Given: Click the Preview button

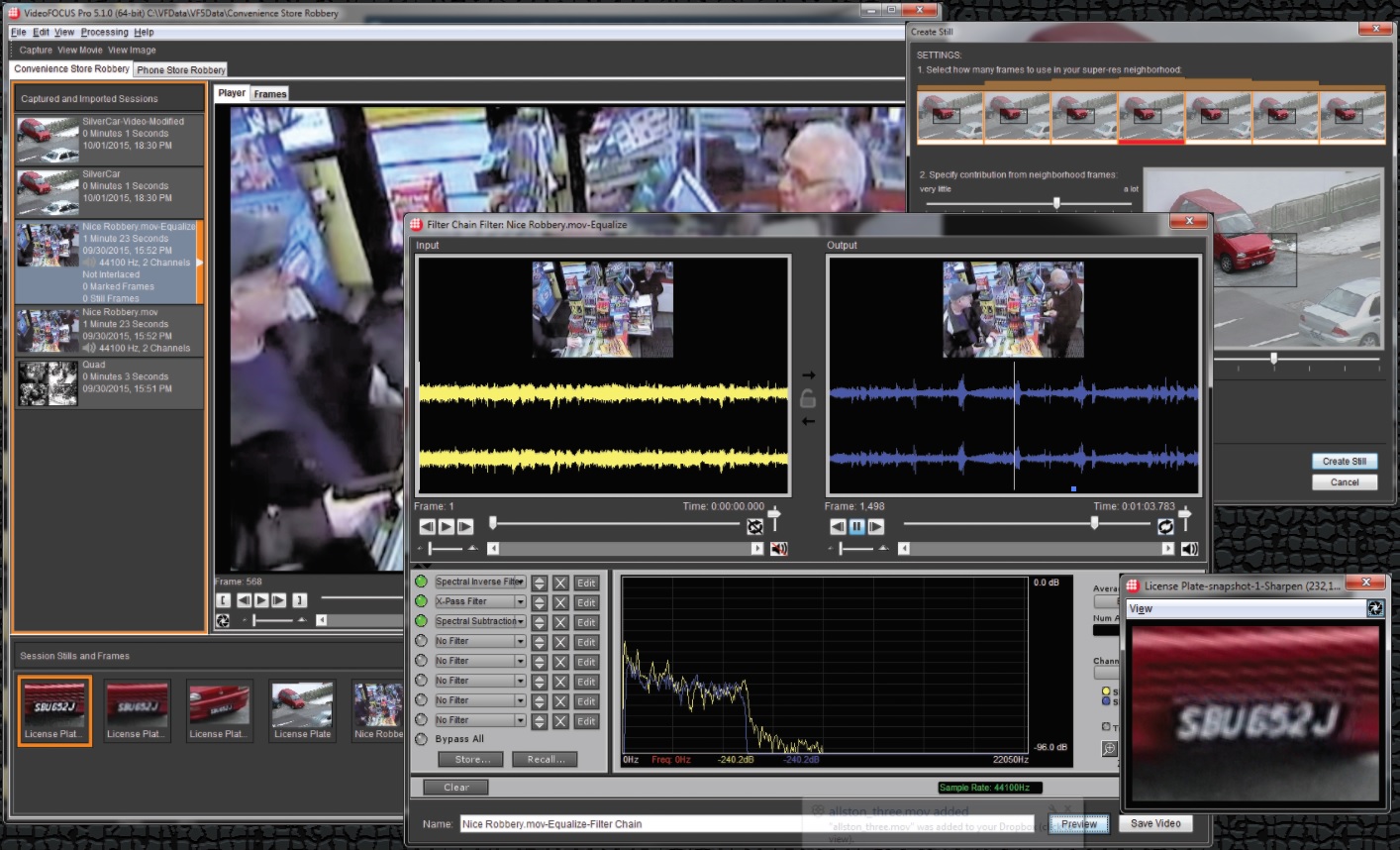Looking at the screenshot, I should point(1078,824).
